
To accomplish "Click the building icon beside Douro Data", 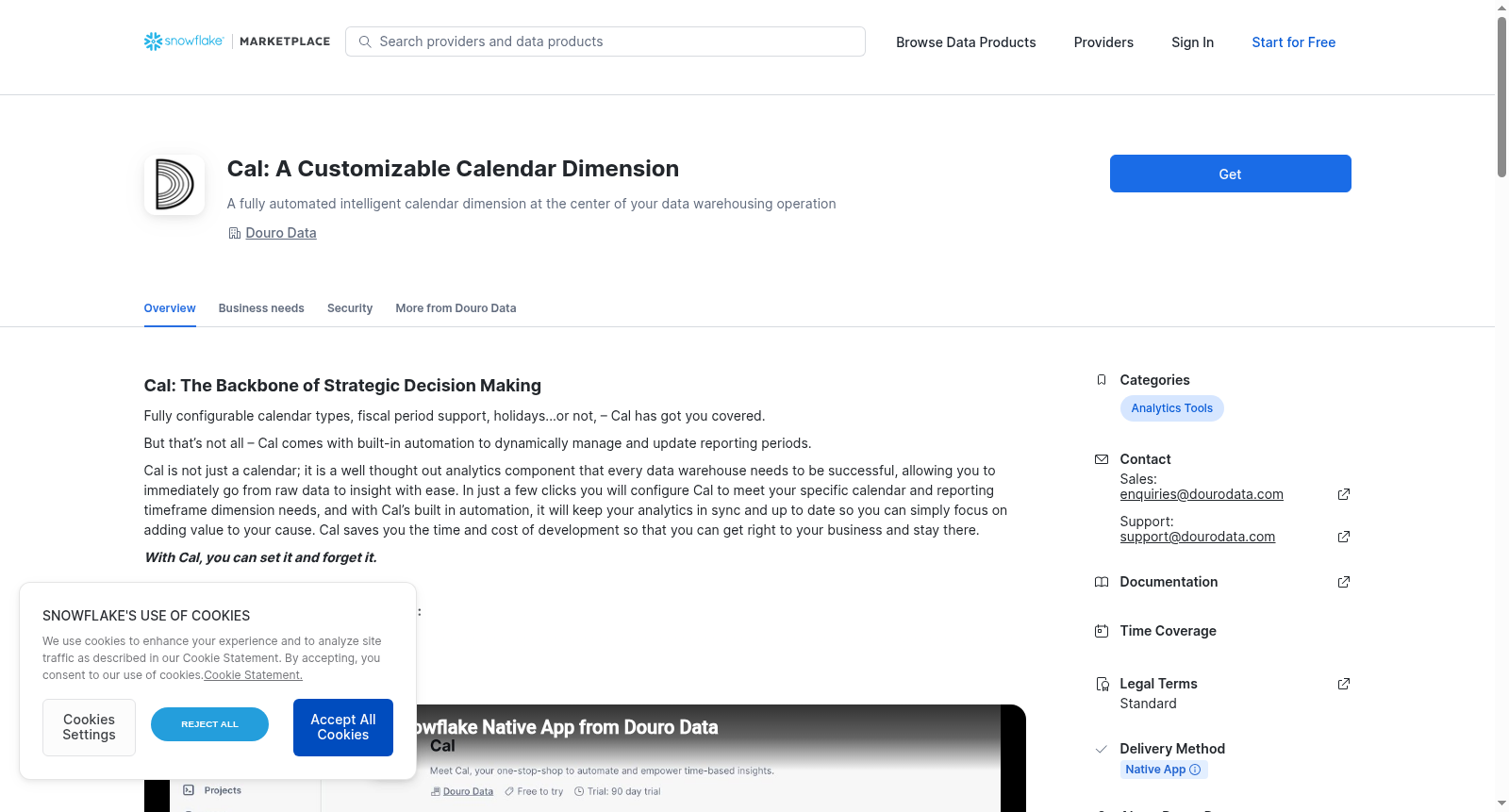I will 235,233.
